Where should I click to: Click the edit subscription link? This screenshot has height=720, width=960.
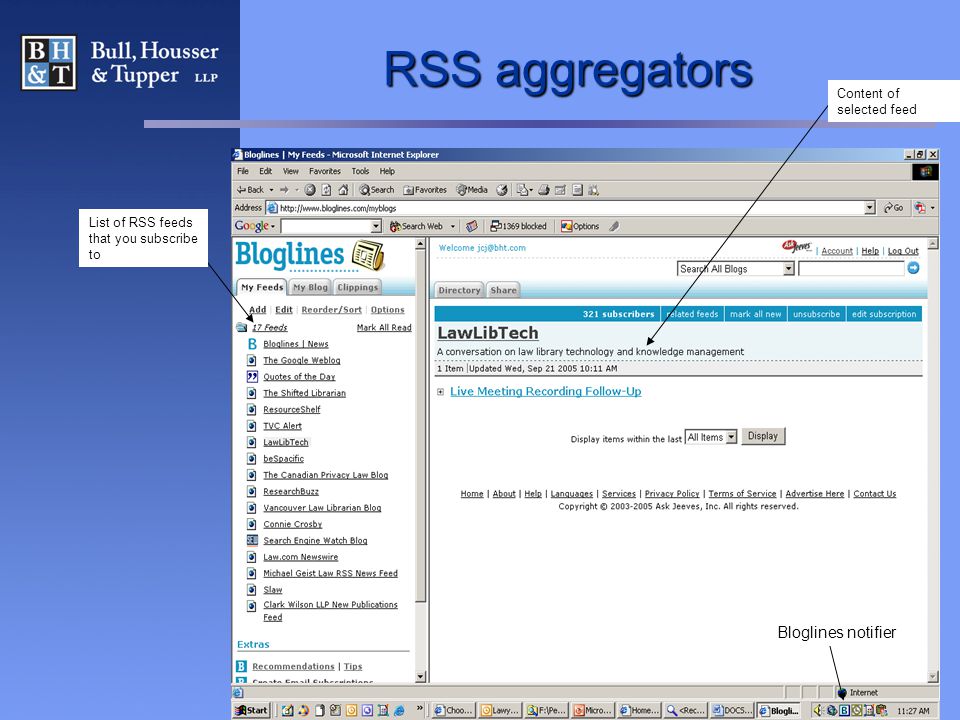[884, 314]
